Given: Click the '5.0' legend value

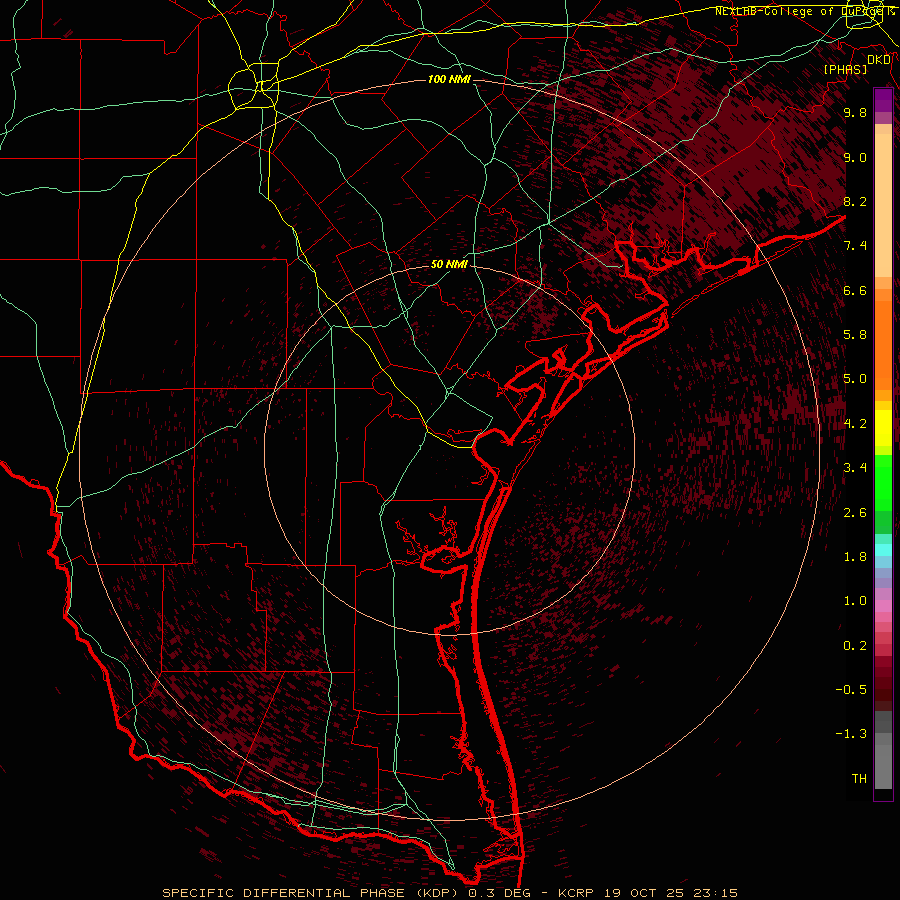Looking at the screenshot, I should [x=855, y=379].
